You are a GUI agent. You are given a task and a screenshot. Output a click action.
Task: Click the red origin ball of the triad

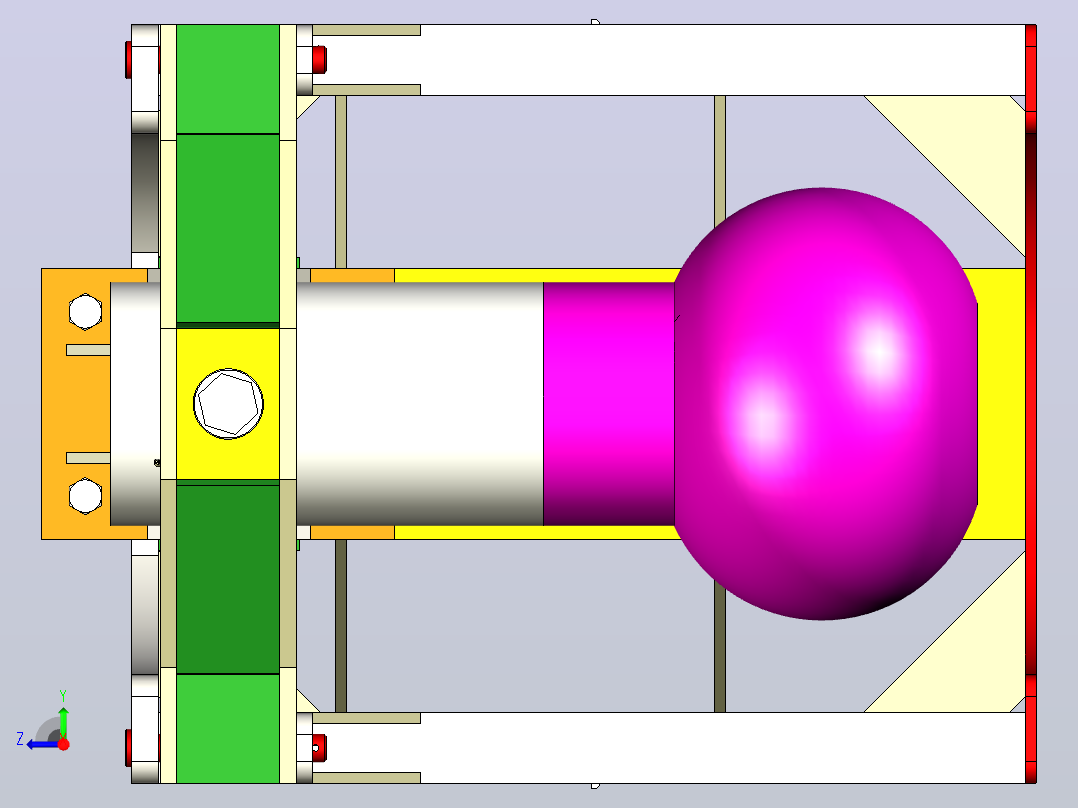tap(63, 744)
